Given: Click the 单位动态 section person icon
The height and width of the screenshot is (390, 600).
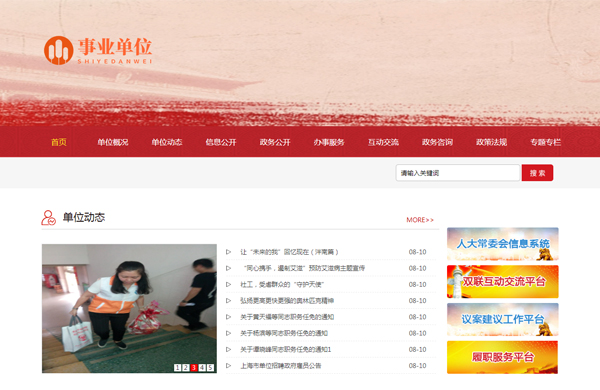Looking at the screenshot, I should click(49, 217).
